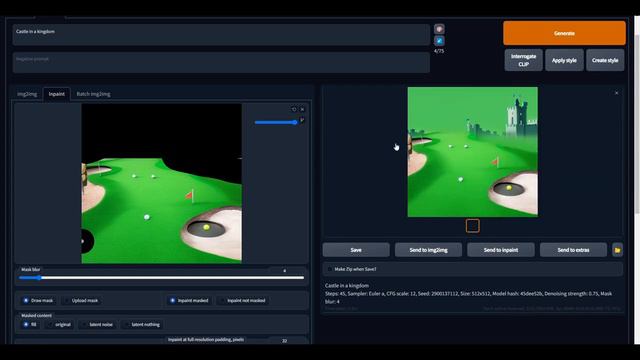
Task: Select the small gallery thumbnail below the output
Action: pos(473,226)
